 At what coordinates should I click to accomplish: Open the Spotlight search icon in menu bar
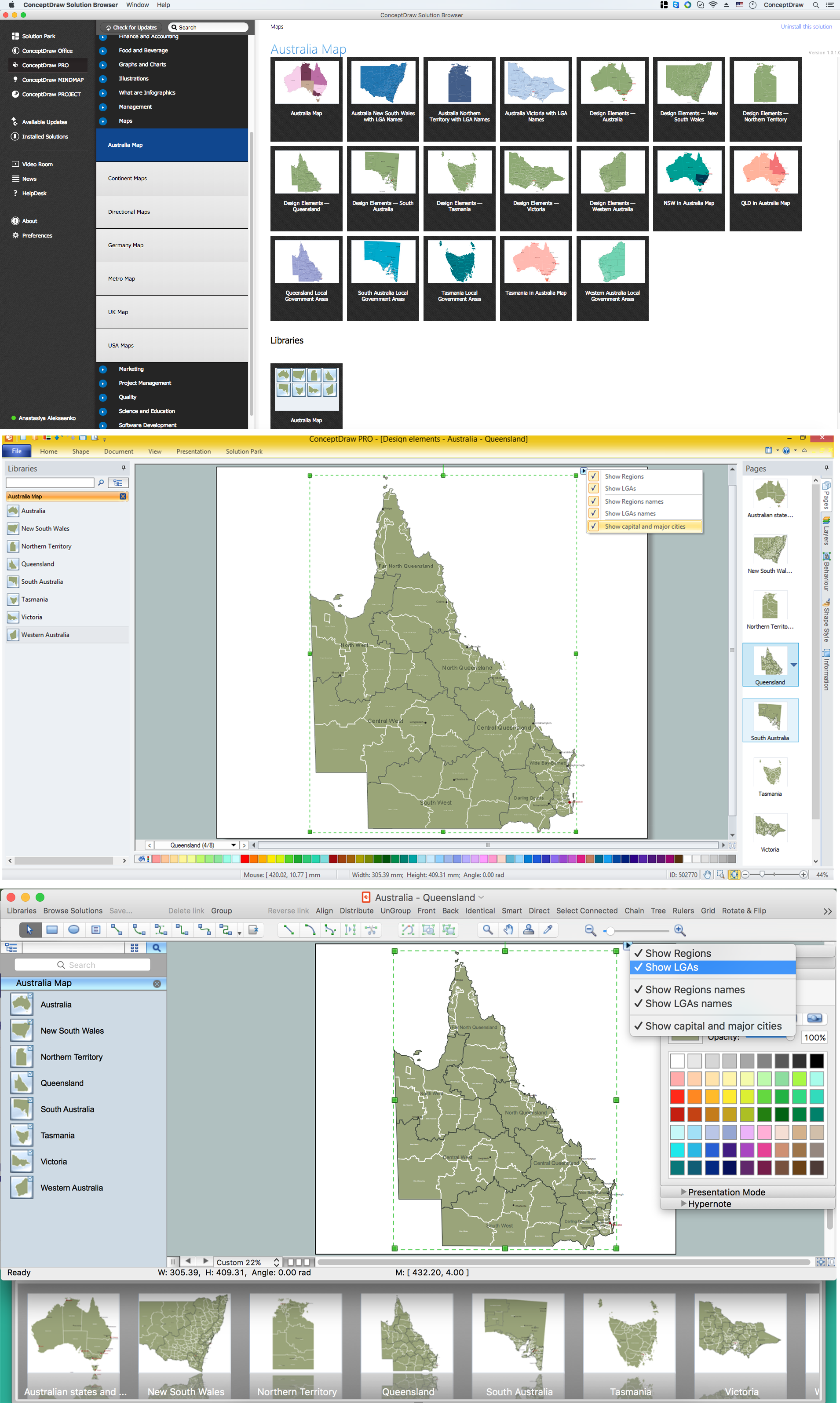[816, 5]
